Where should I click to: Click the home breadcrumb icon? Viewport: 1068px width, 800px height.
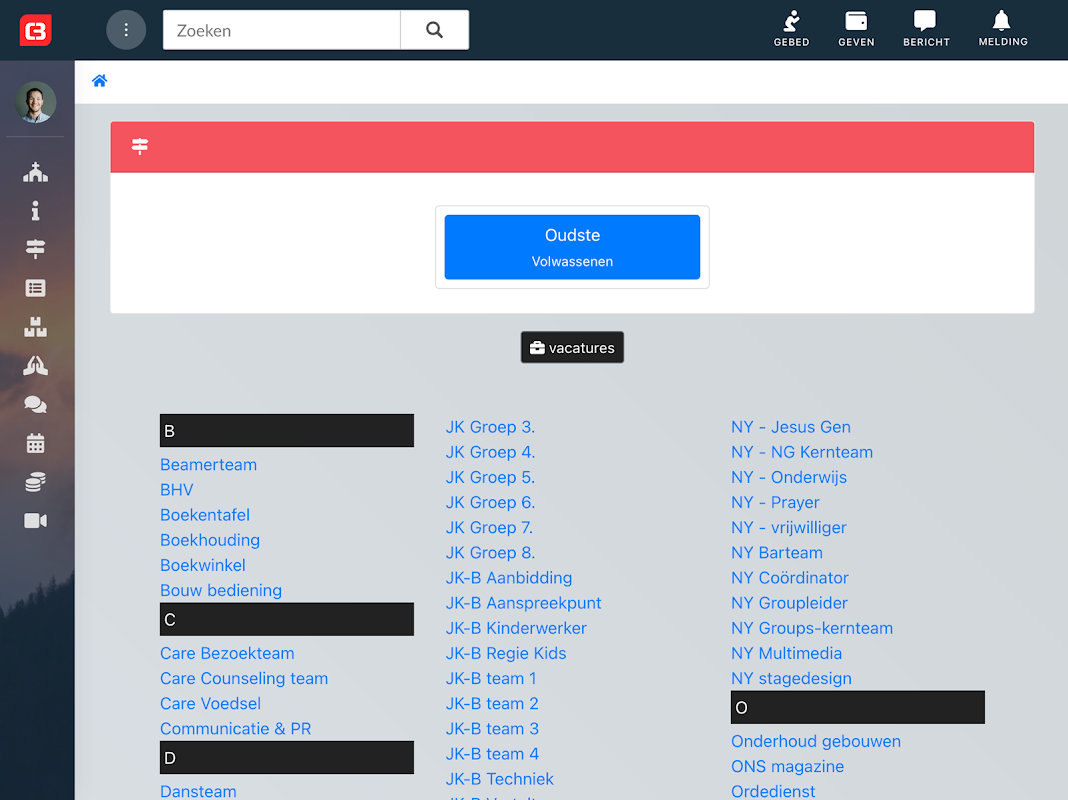99,81
